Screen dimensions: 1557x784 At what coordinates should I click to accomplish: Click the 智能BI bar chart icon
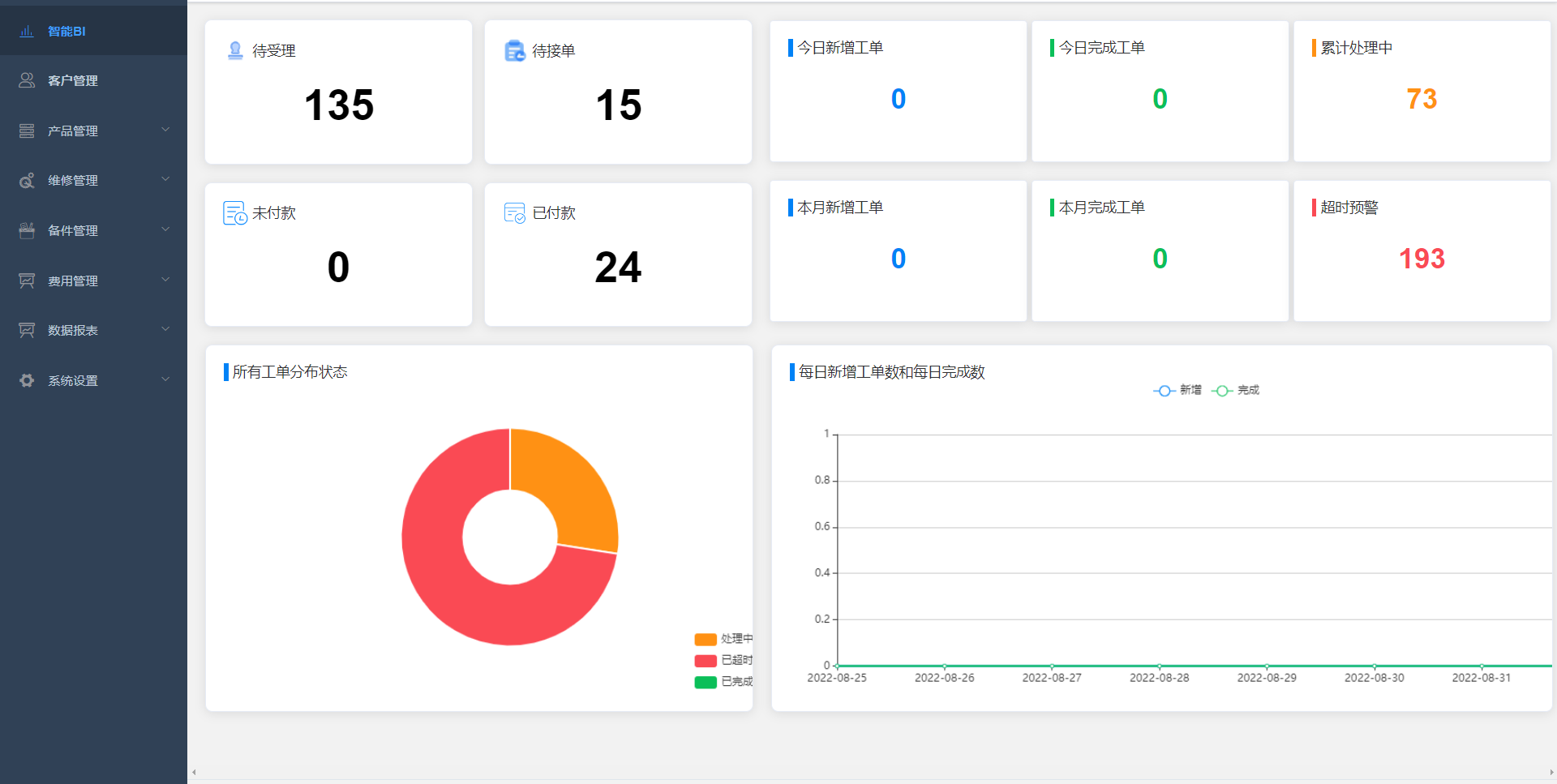click(27, 31)
